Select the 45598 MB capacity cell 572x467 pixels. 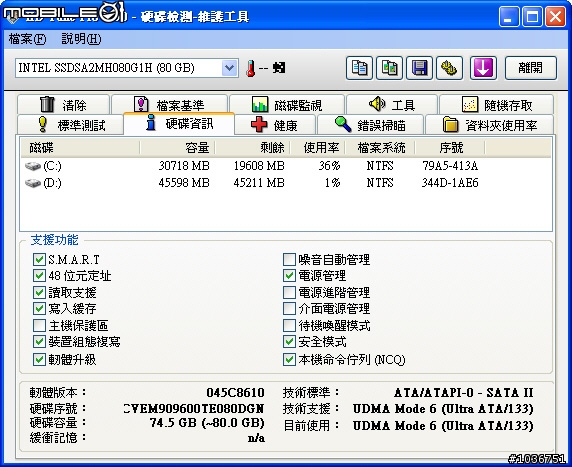click(184, 183)
